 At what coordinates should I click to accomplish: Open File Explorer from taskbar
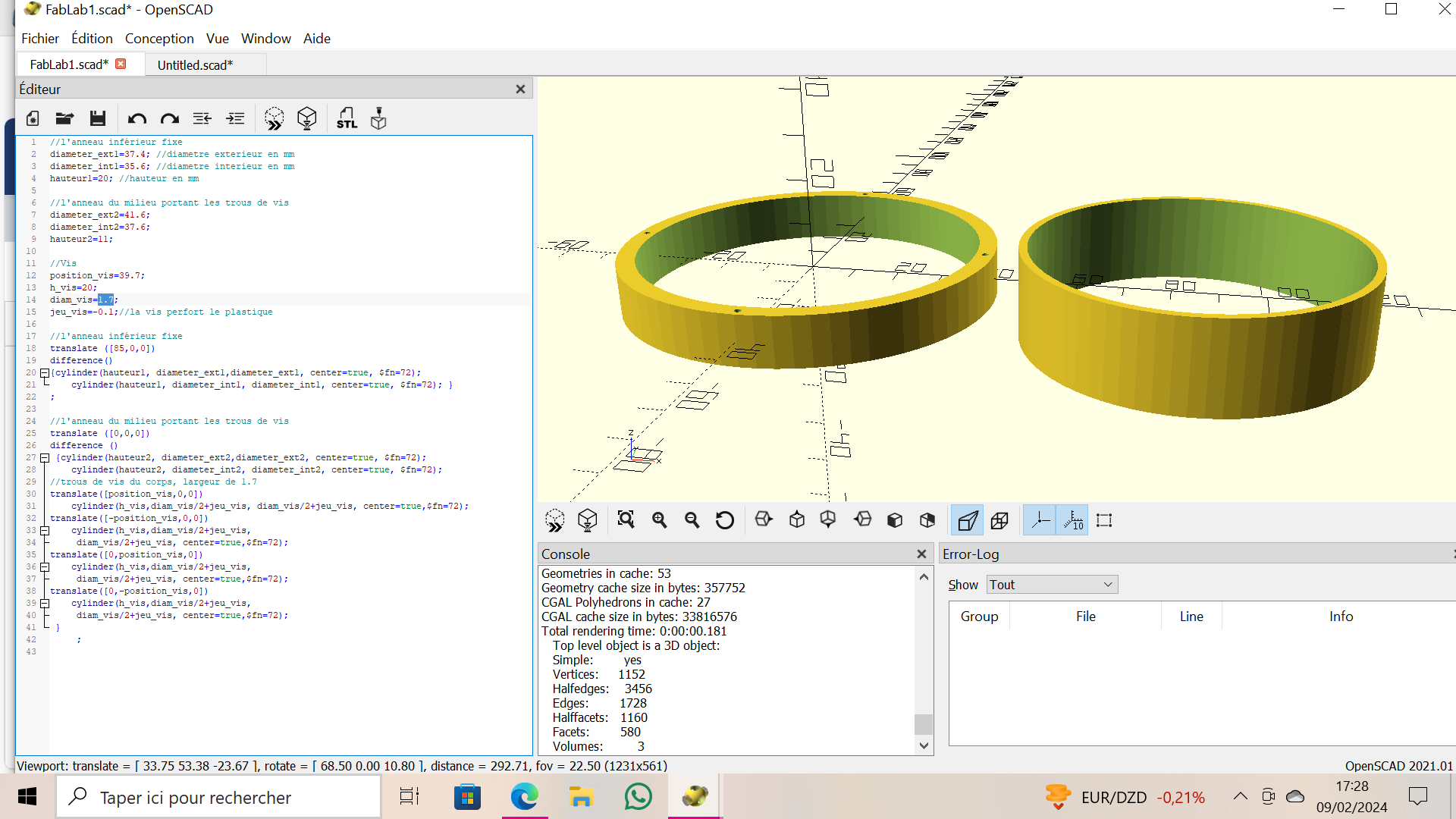[581, 797]
